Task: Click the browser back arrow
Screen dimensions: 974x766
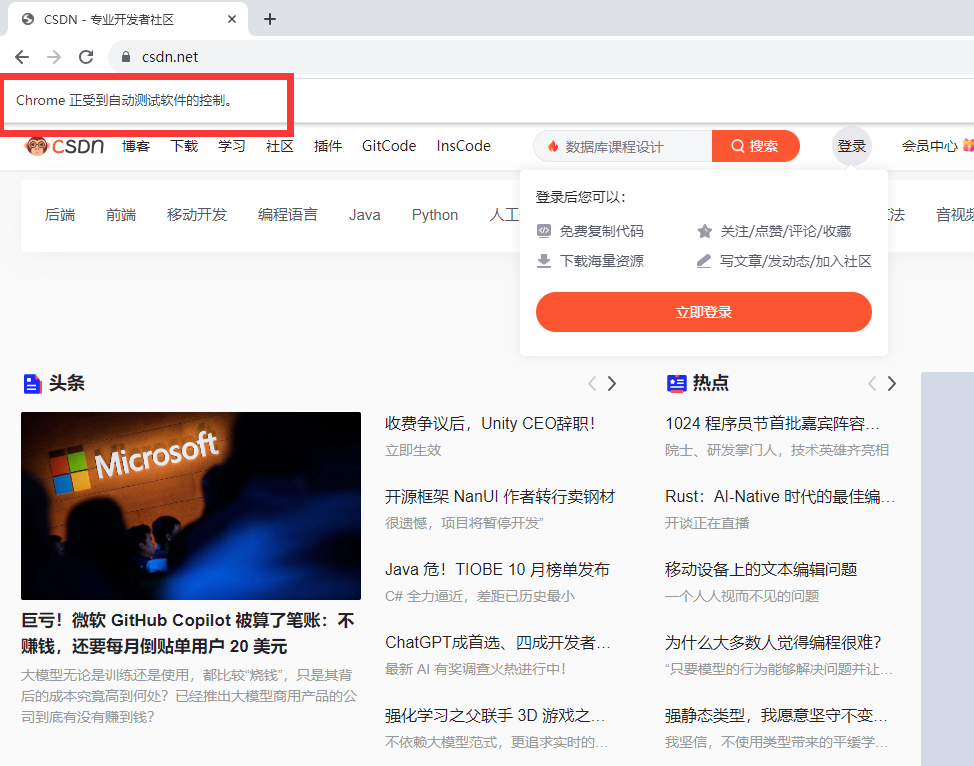Action: (22, 57)
